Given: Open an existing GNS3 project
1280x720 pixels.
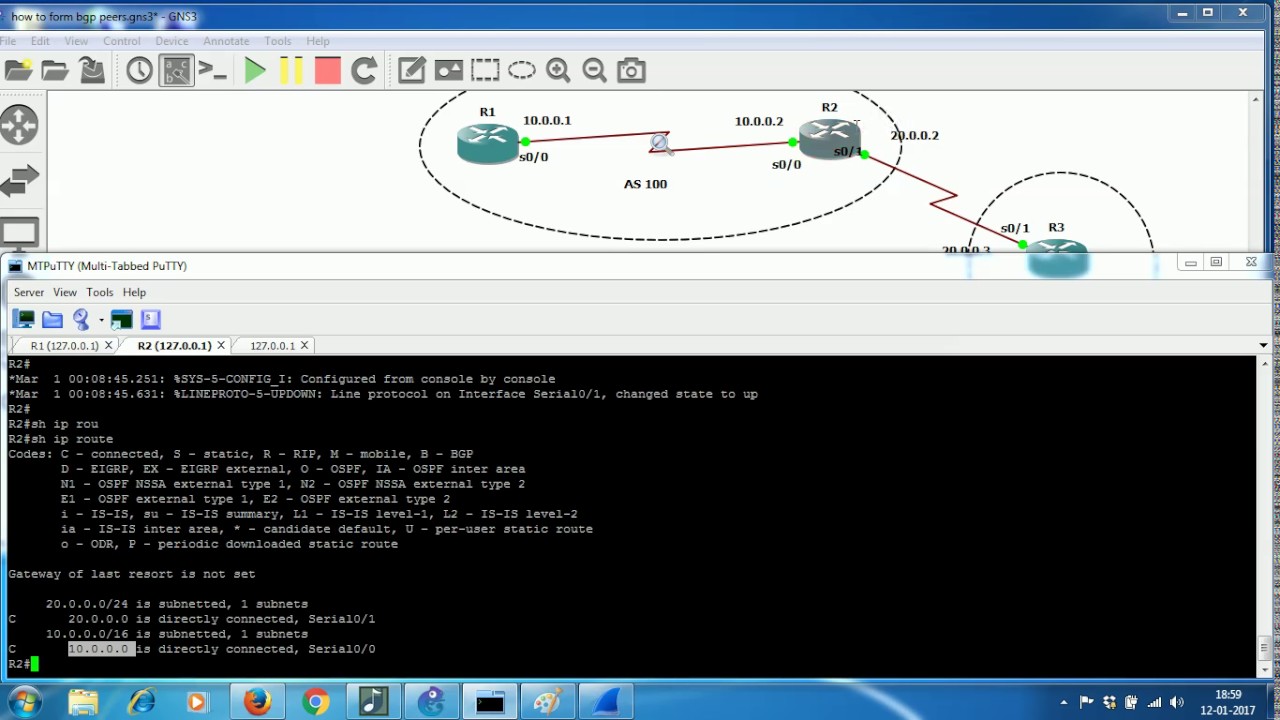Looking at the screenshot, I should pos(55,70).
